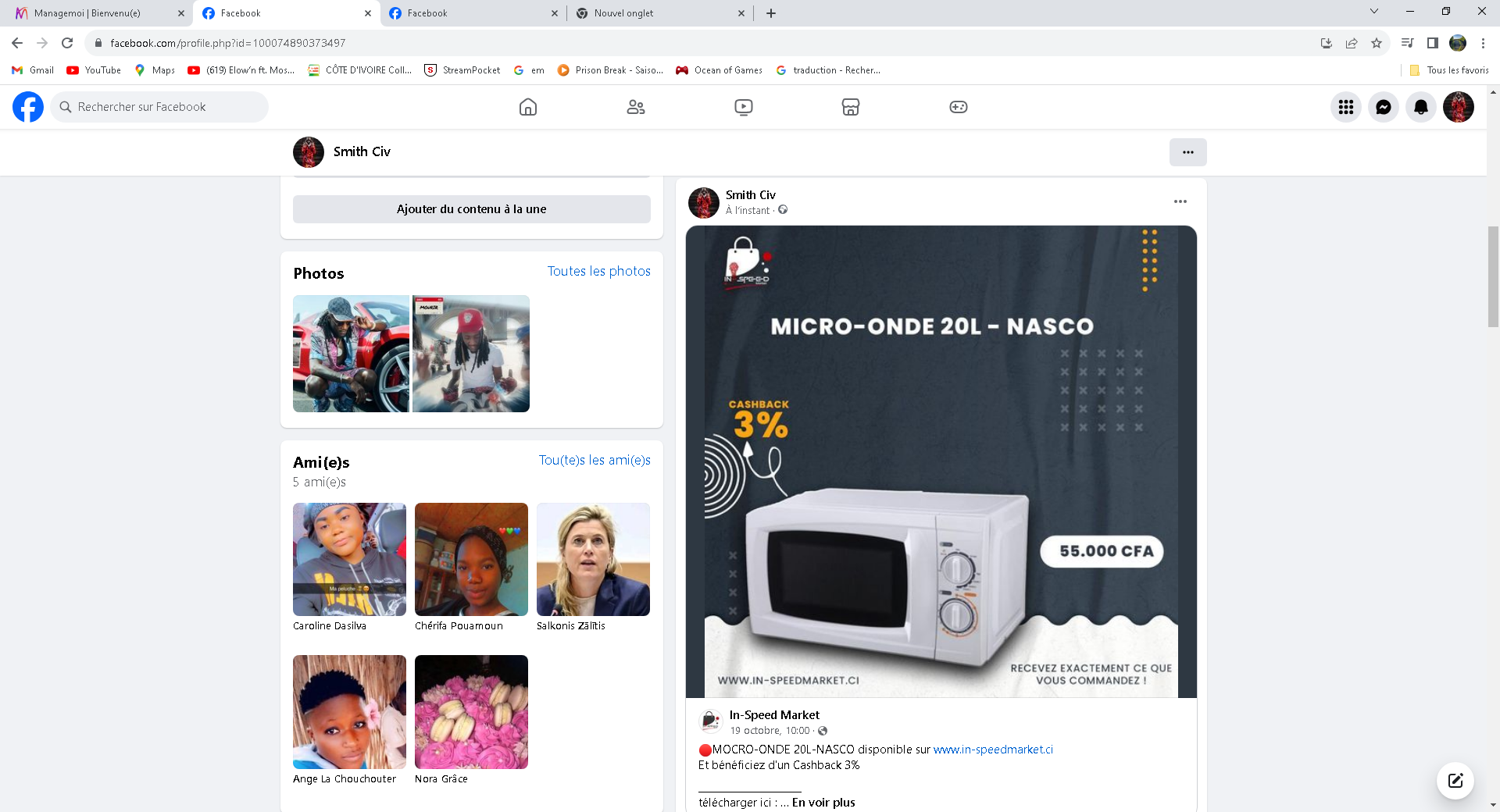The image size is (1500, 812).
Task: Expand the Chrome tab search chevron
Action: (x=1374, y=12)
